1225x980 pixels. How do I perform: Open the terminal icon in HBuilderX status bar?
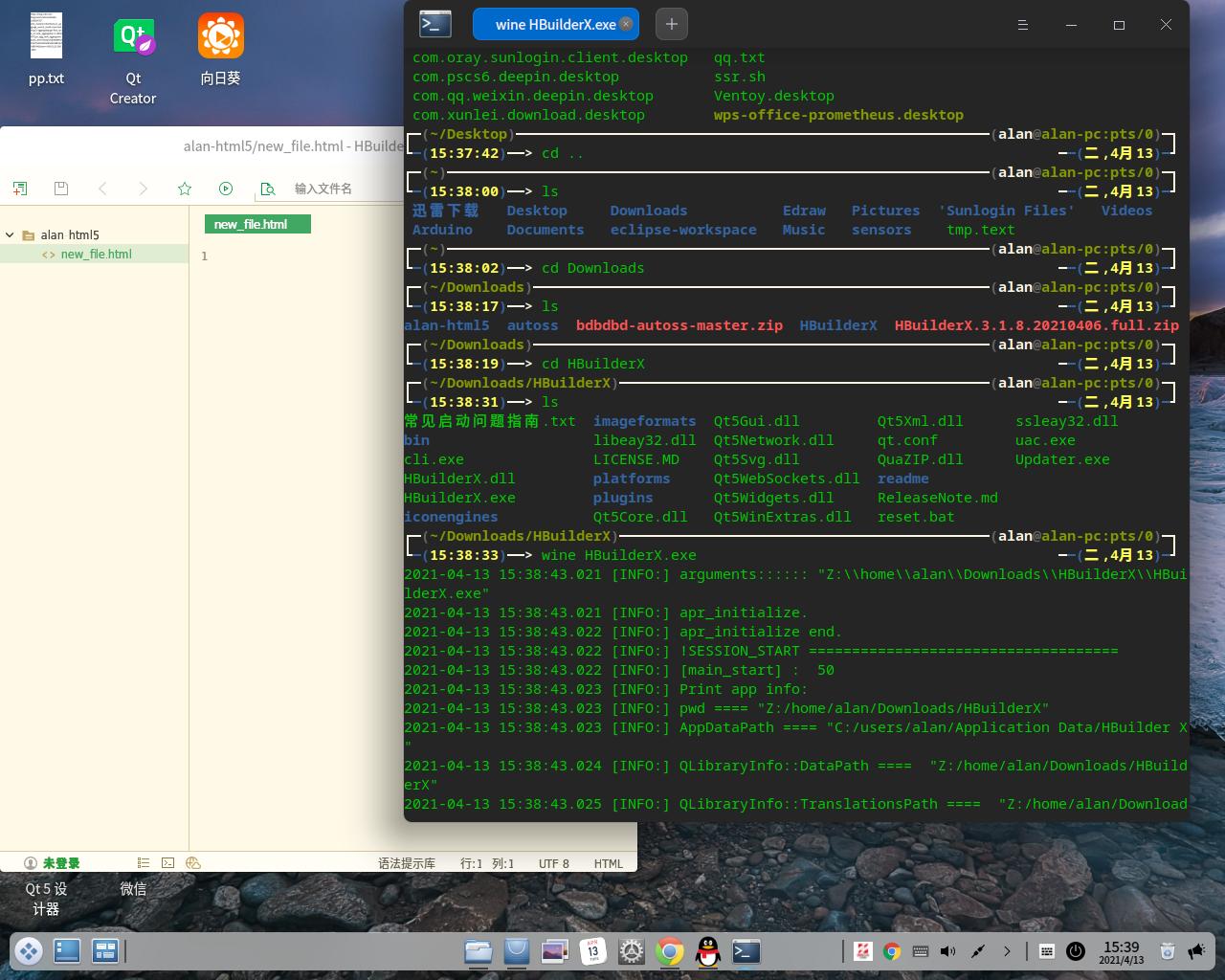point(167,862)
